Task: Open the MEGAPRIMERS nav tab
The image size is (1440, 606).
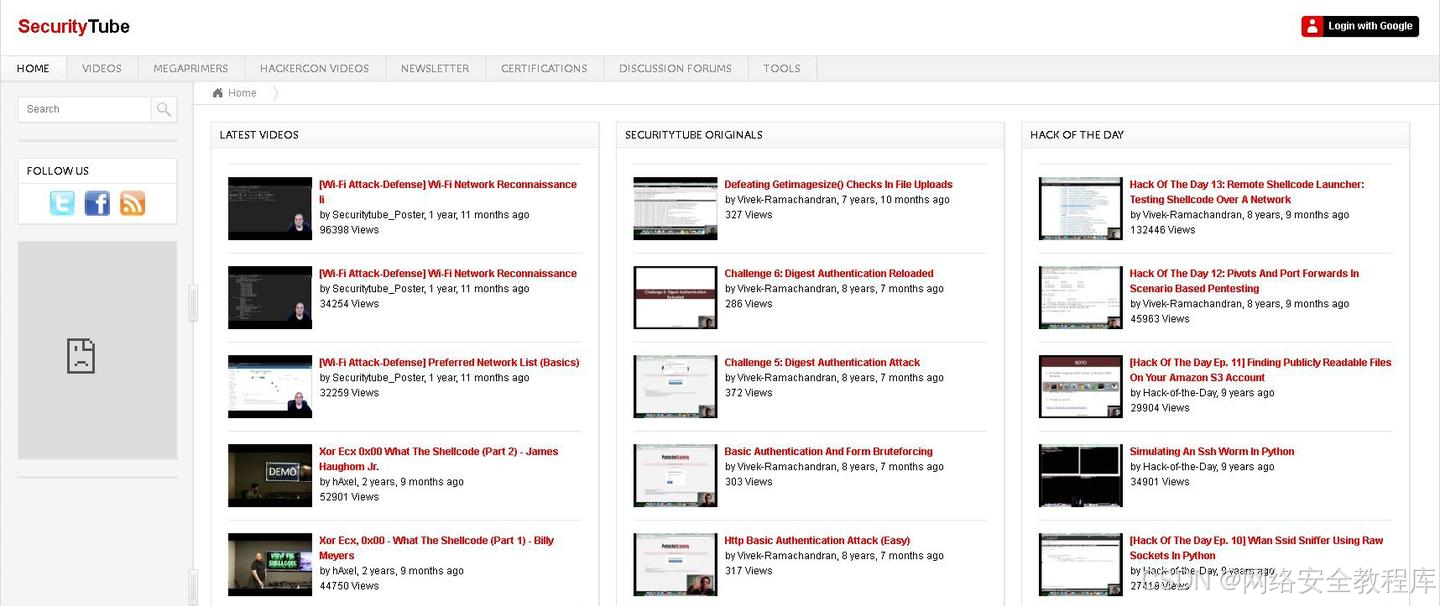Action: point(191,68)
